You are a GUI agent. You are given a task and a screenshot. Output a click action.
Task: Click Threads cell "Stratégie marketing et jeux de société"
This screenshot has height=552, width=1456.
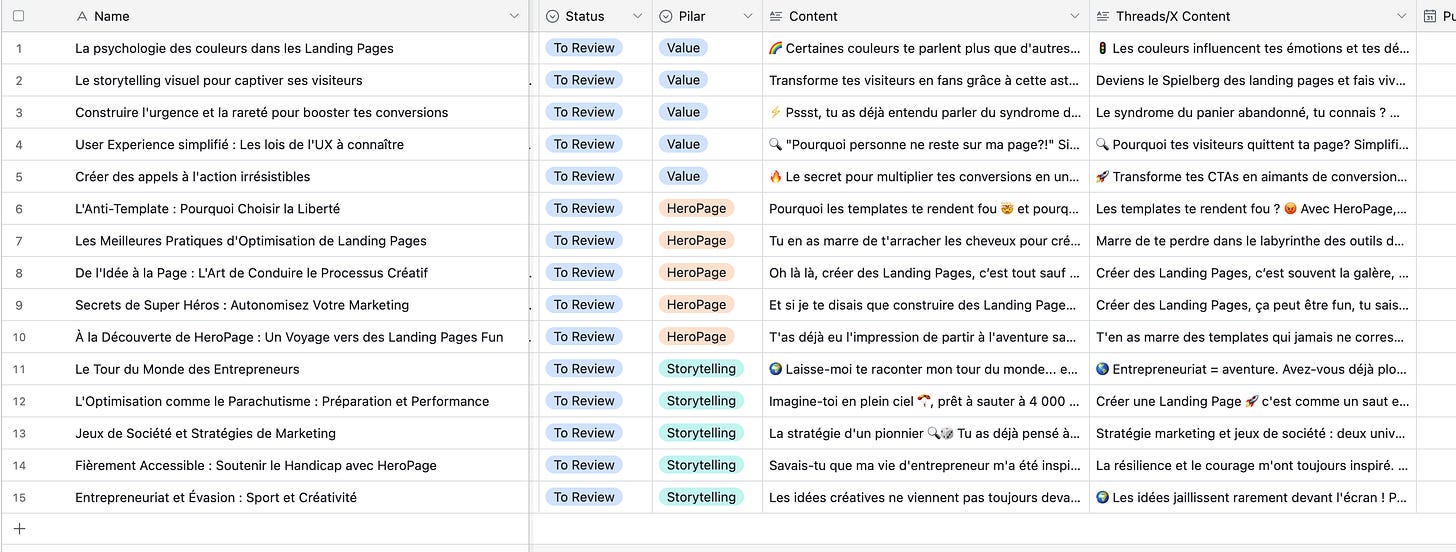pos(1253,433)
